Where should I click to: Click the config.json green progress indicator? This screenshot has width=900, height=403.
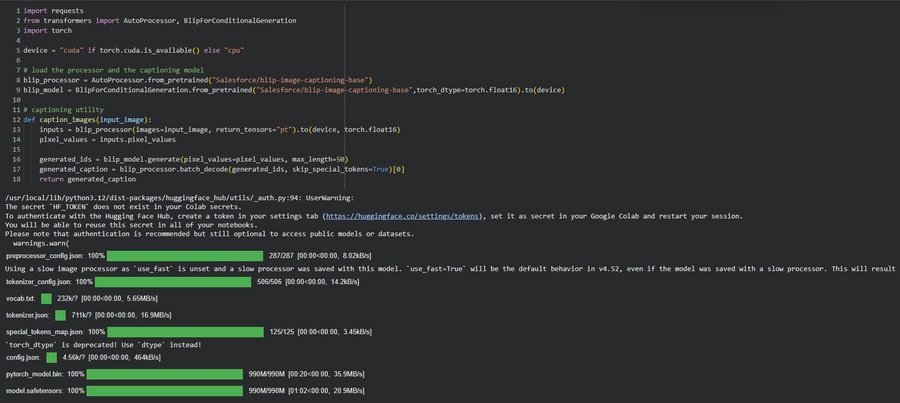(51, 357)
